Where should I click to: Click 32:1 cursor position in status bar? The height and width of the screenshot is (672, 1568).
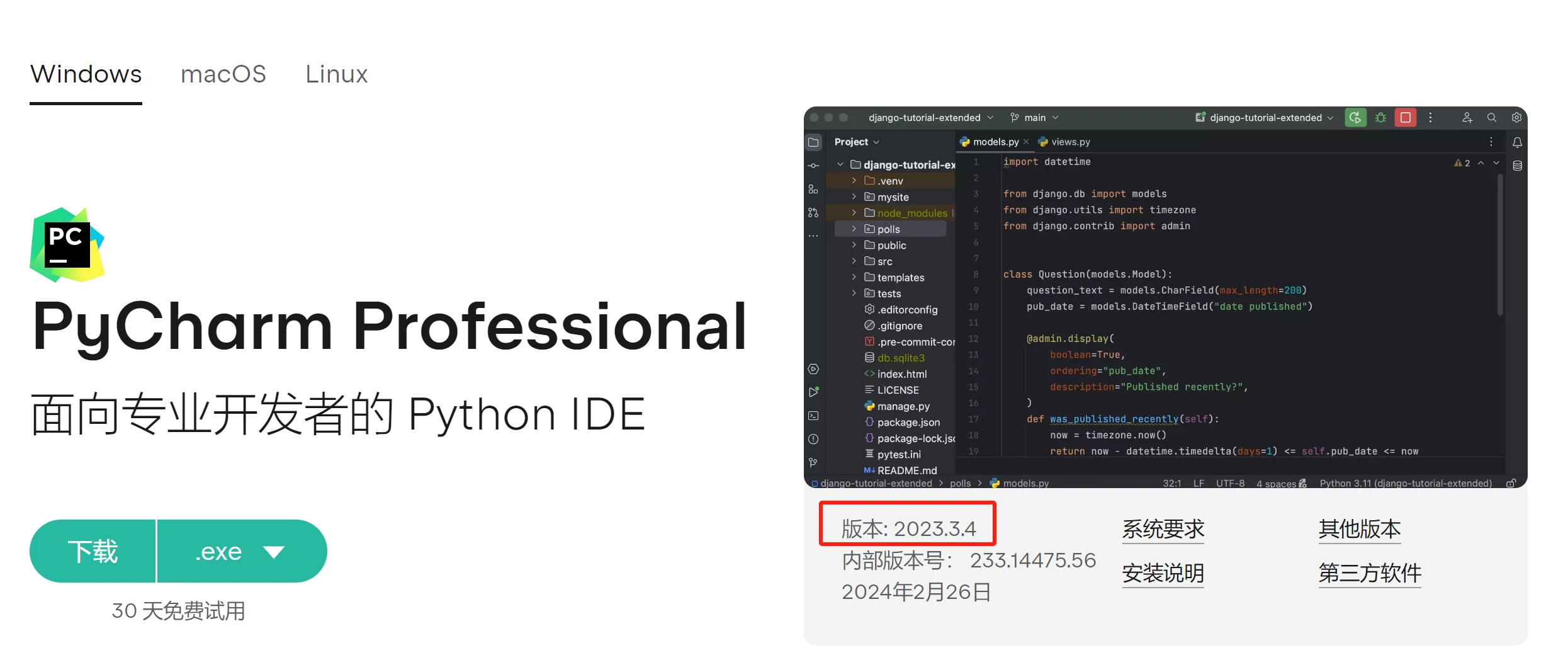click(x=1172, y=483)
